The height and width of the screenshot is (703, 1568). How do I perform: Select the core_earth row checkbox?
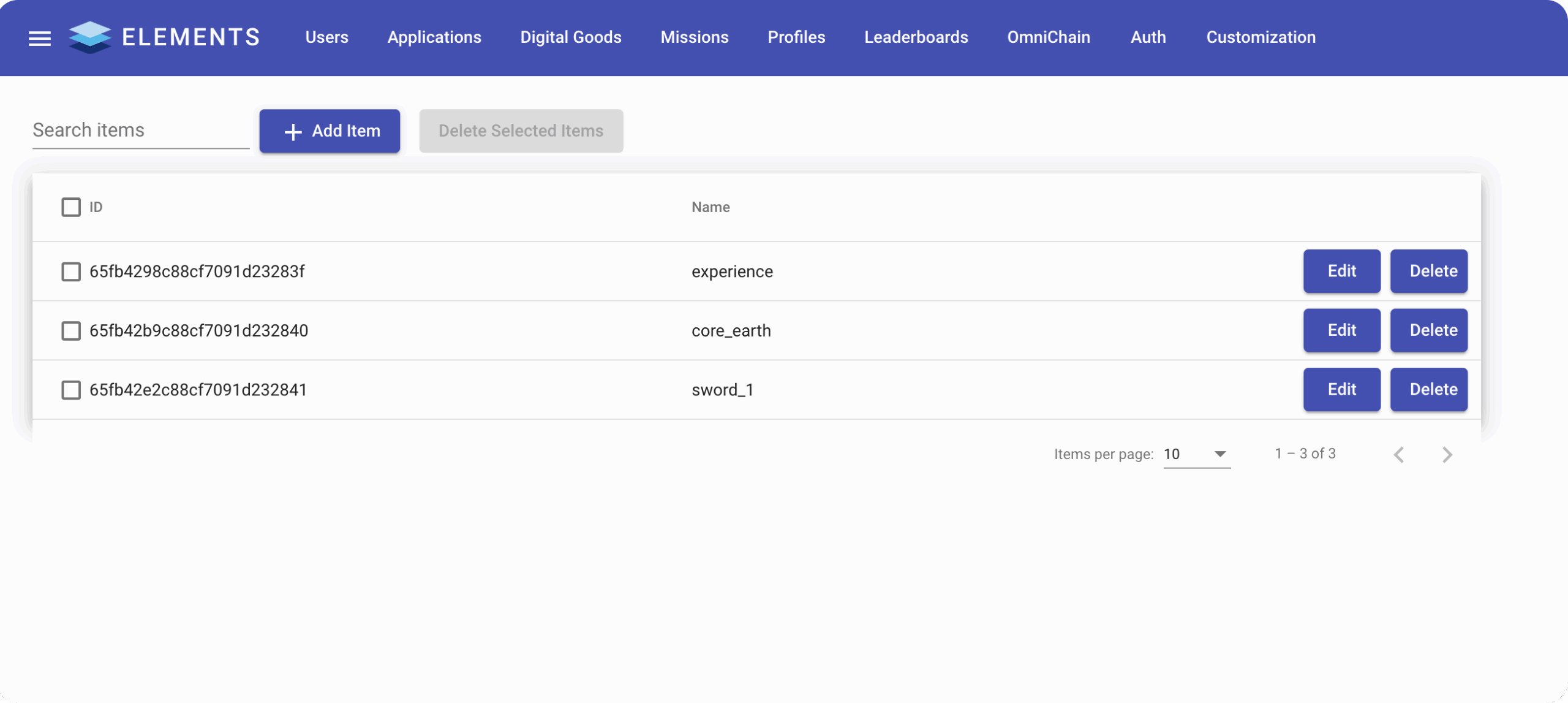tap(71, 331)
